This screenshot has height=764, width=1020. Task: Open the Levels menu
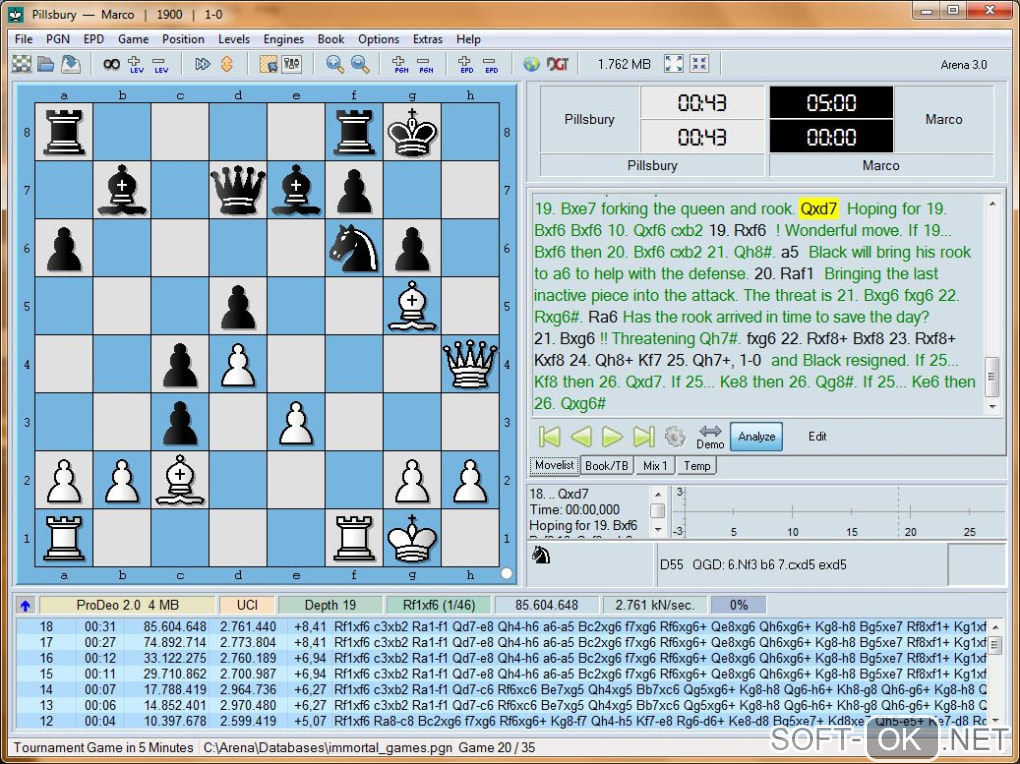click(234, 39)
